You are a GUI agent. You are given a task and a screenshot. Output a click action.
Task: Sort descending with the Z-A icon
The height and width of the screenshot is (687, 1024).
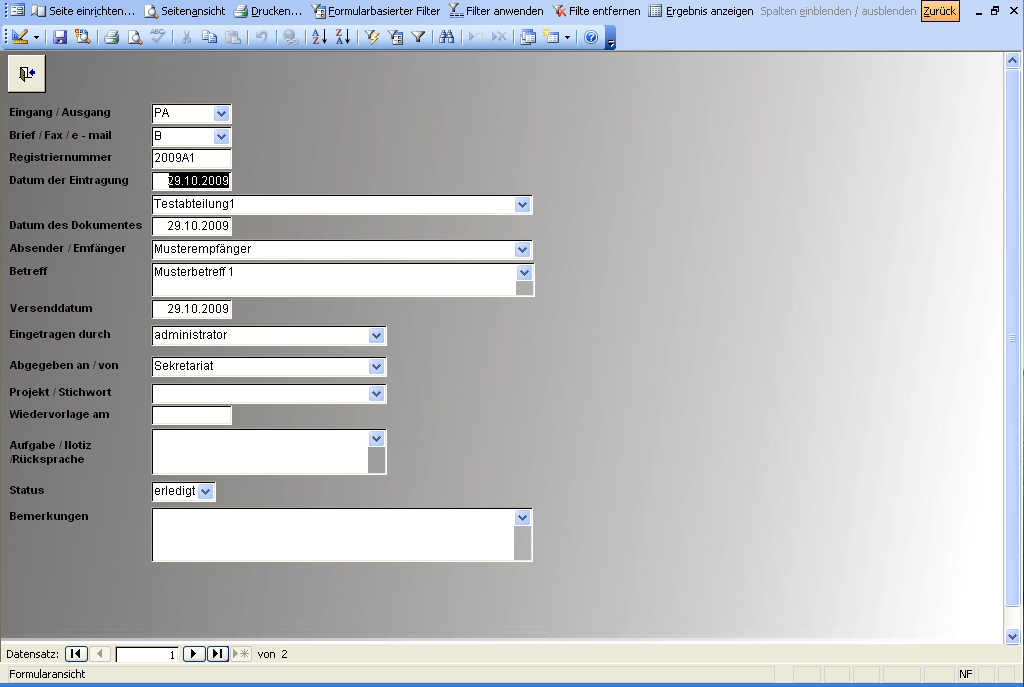coord(343,37)
